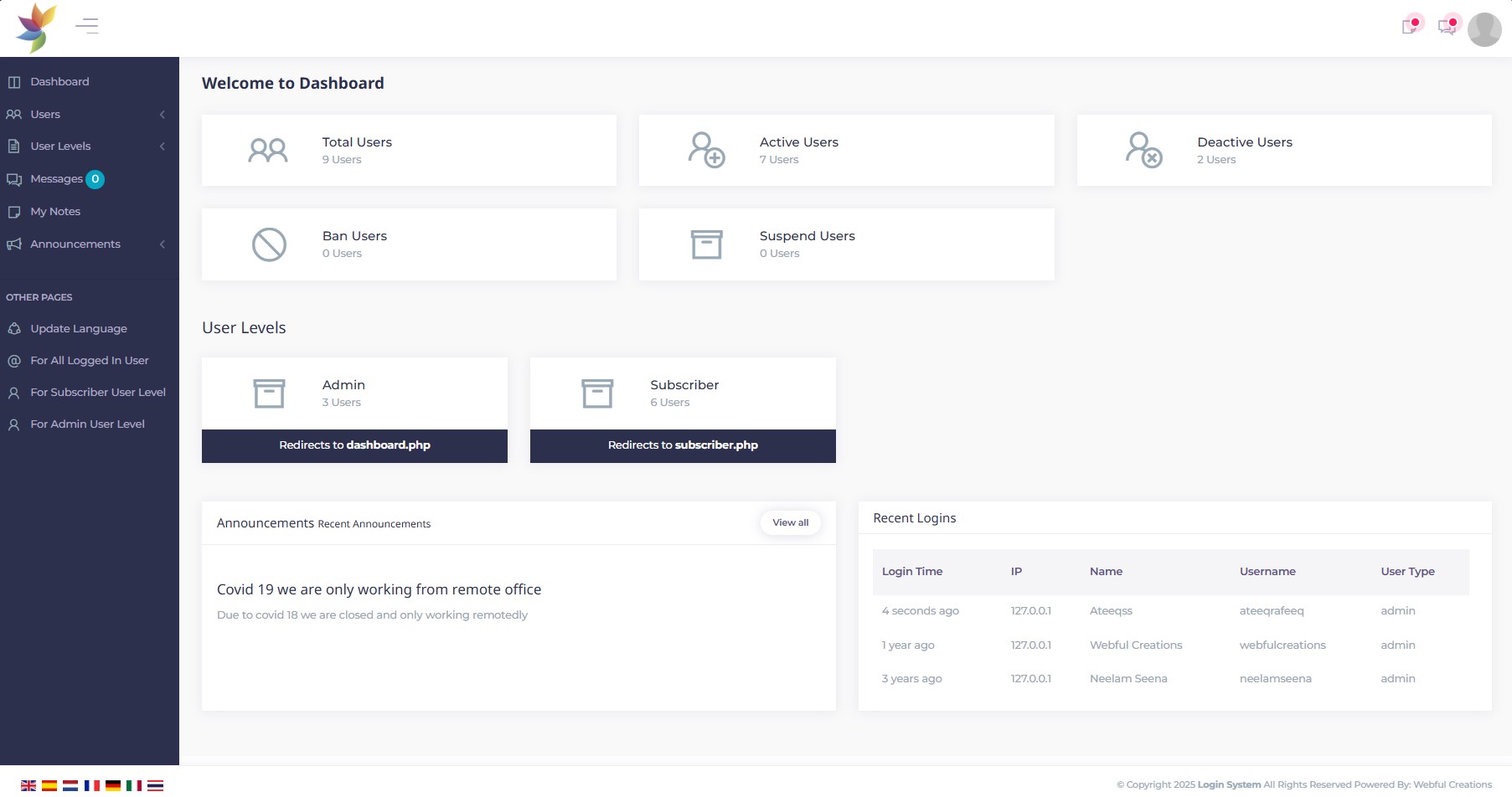Click the View all announcements button

pos(790,522)
